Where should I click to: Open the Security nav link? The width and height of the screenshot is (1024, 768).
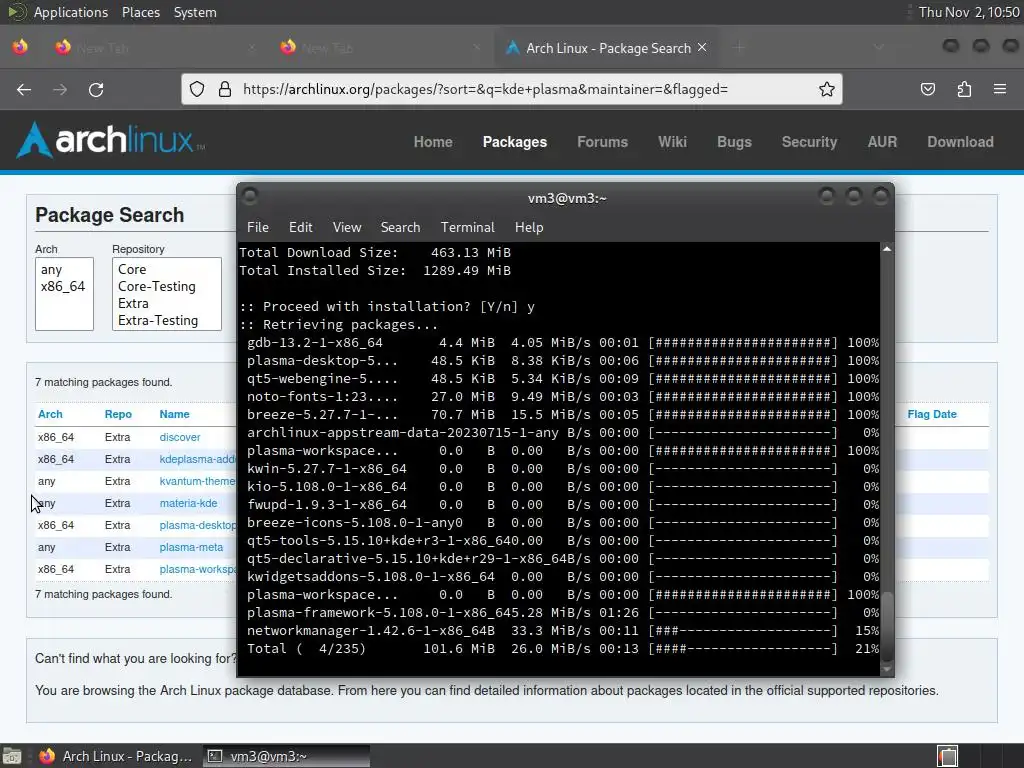click(x=809, y=142)
